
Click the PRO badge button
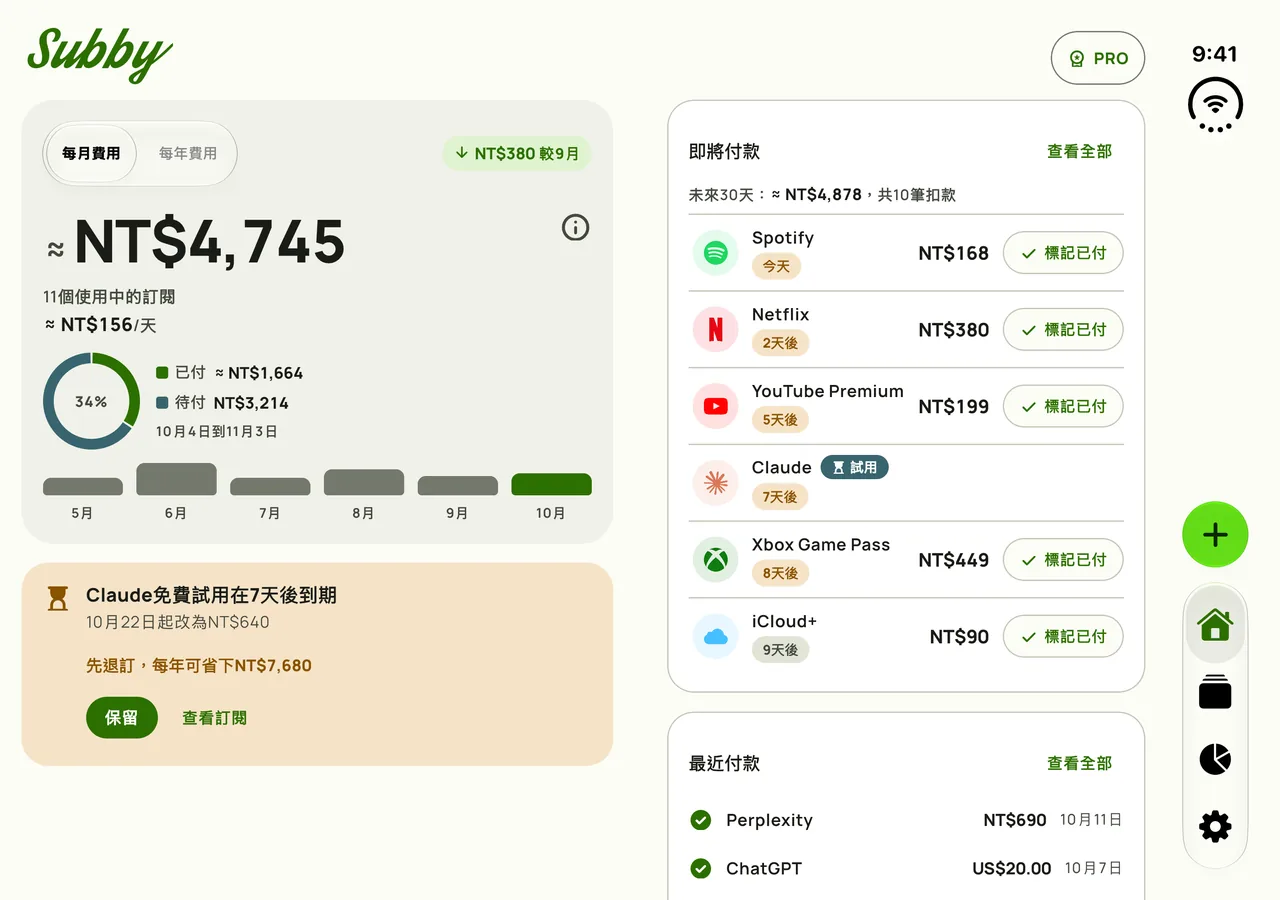tap(1098, 58)
